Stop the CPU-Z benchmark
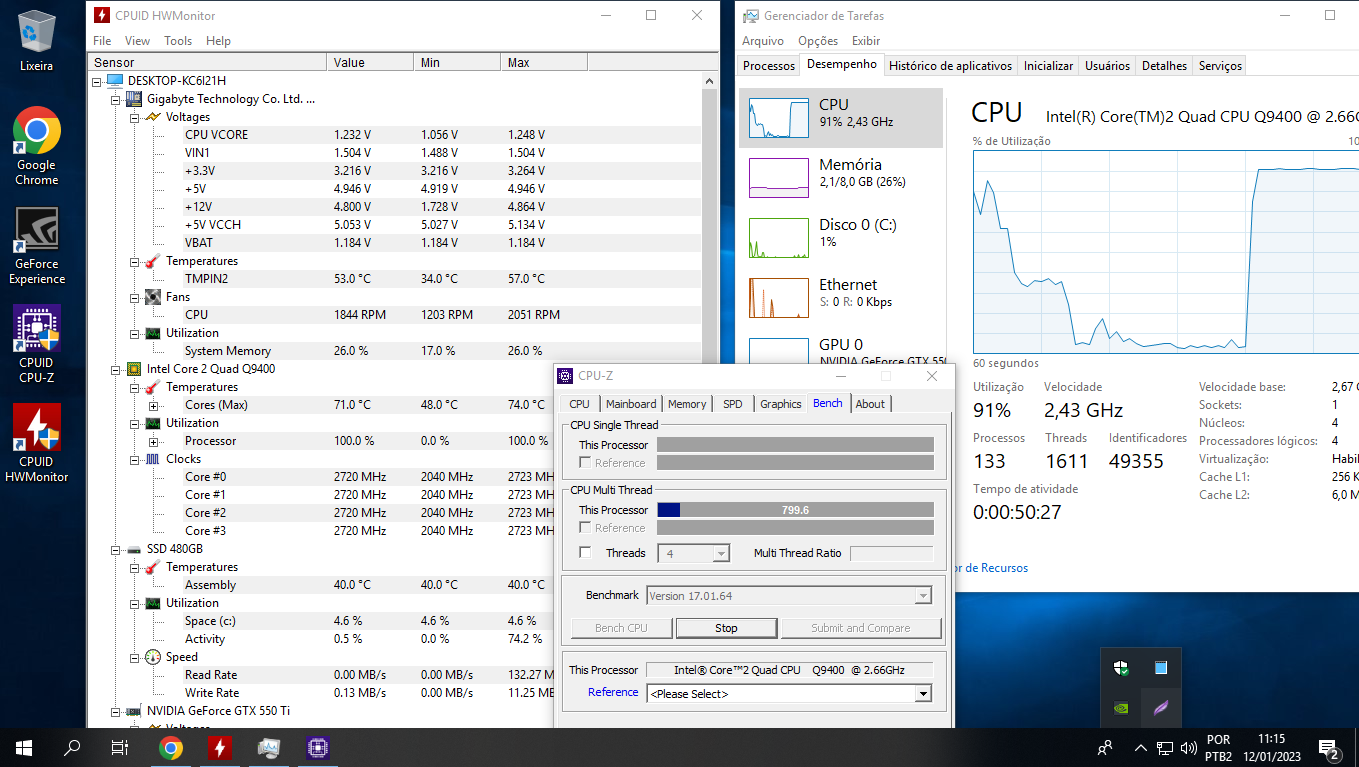The height and width of the screenshot is (767, 1359). 726,628
